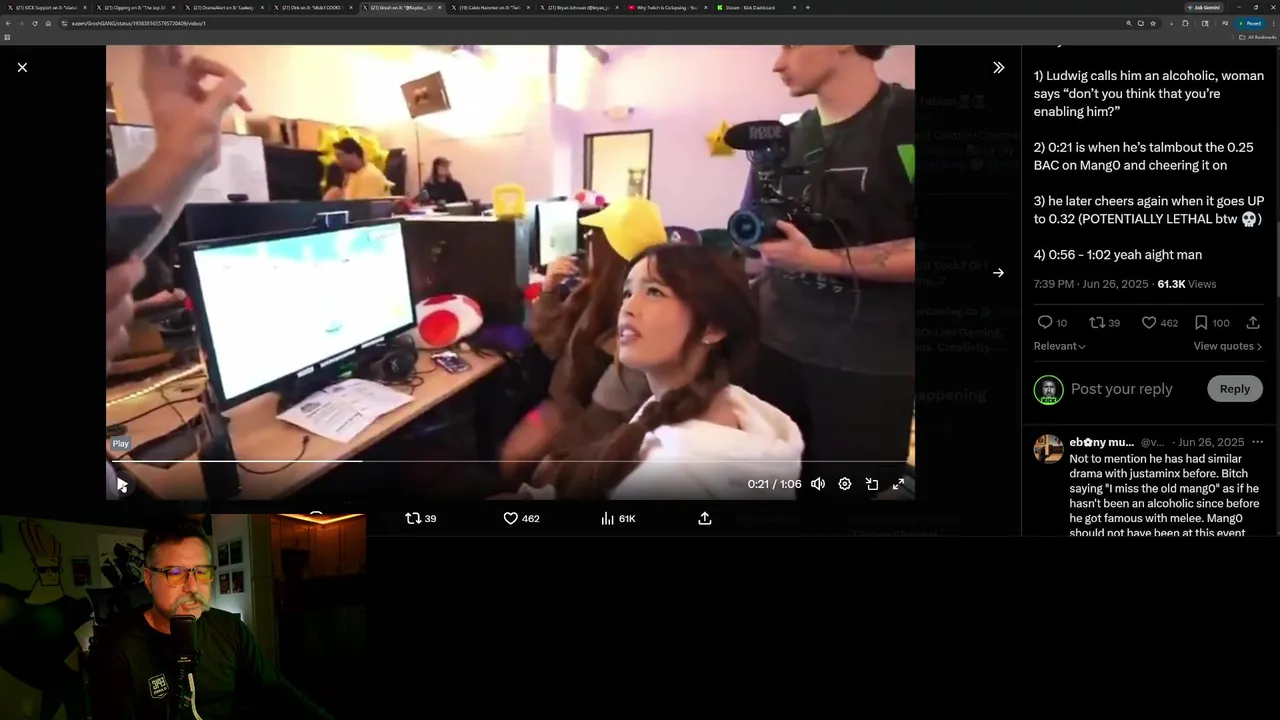Seek on the video progress bar
Screen dimensions: 1280x720
click(x=510, y=461)
